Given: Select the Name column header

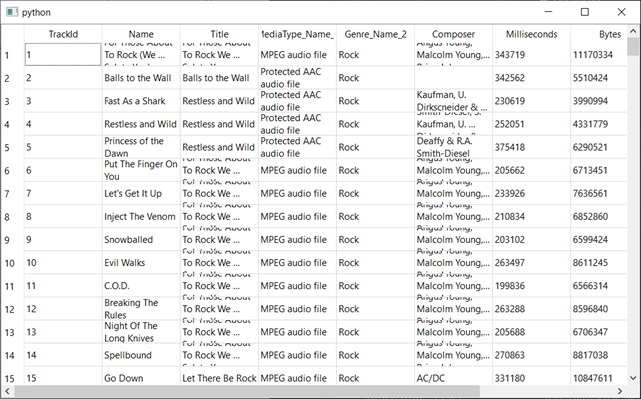Looking at the screenshot, I should 141,34.
